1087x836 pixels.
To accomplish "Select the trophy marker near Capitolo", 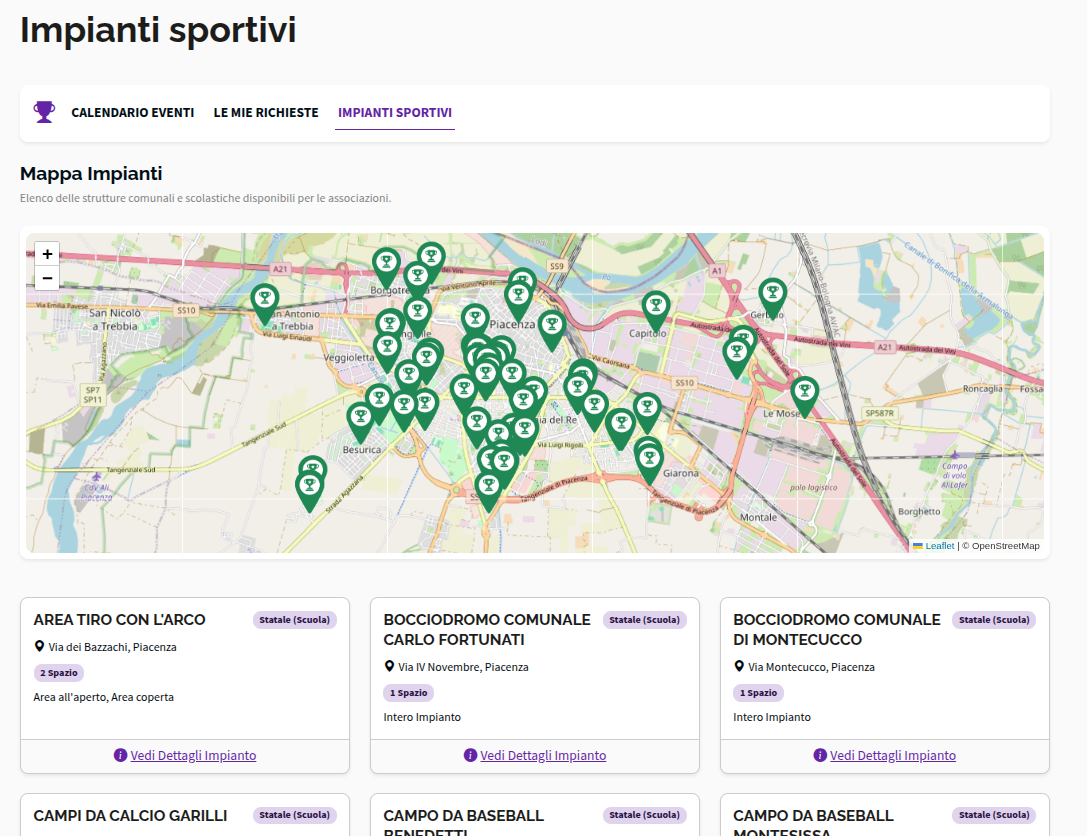I will tap(656, 311).
